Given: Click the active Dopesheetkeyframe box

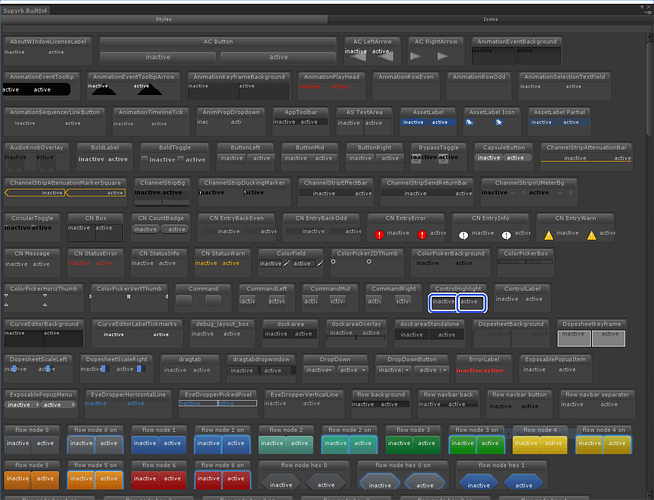Looking at the screenshot, I should click(609, 338).
